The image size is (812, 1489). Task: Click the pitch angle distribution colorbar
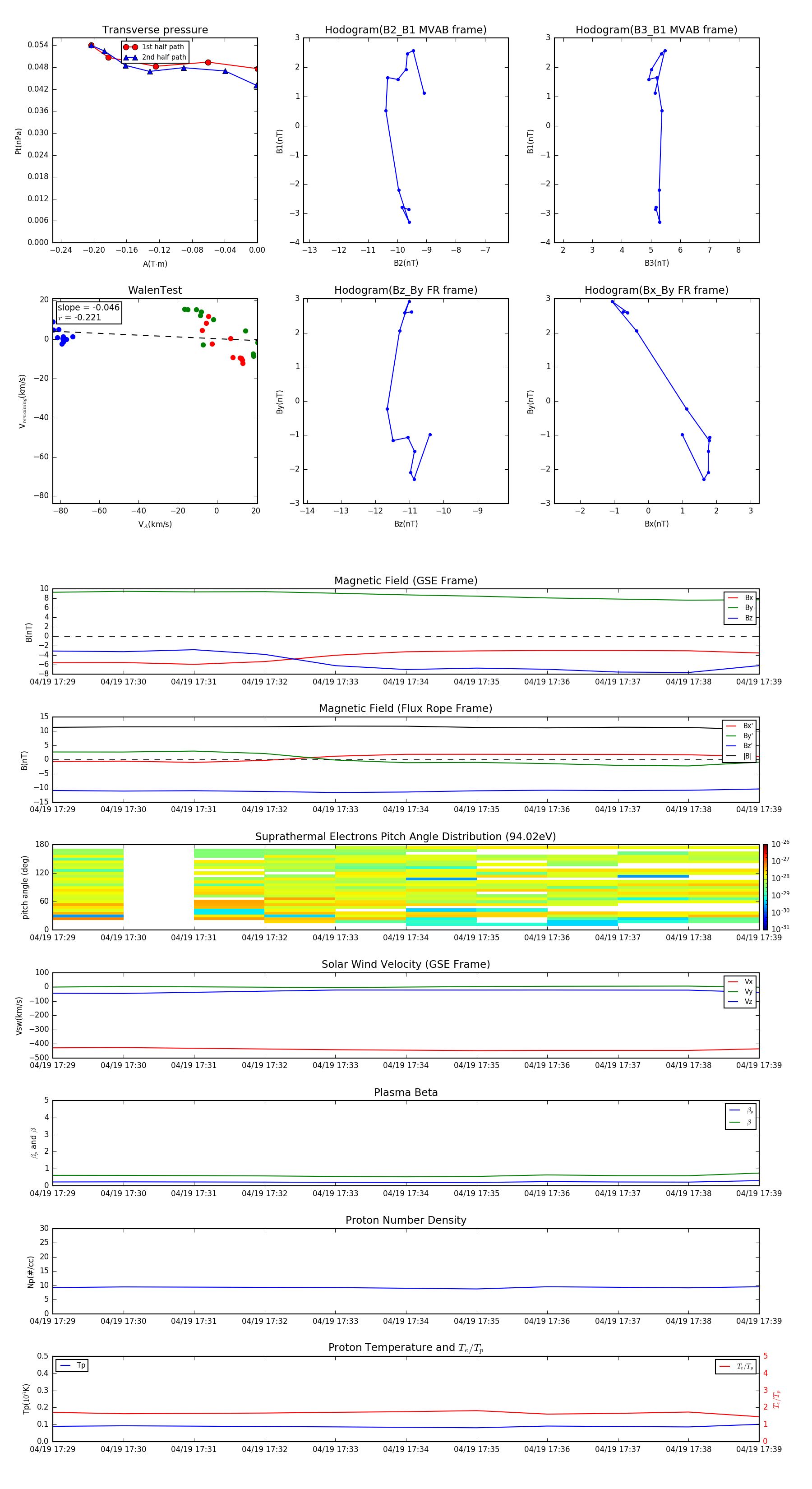[765, 887]
